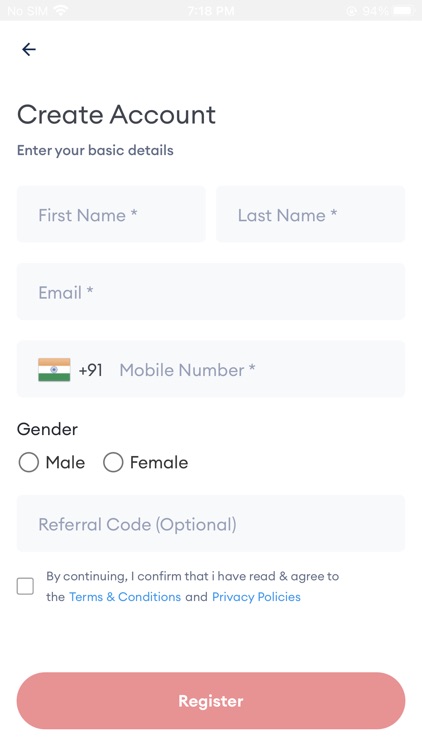Click the Last Name field
422x750 pixels.
(311, 214)
